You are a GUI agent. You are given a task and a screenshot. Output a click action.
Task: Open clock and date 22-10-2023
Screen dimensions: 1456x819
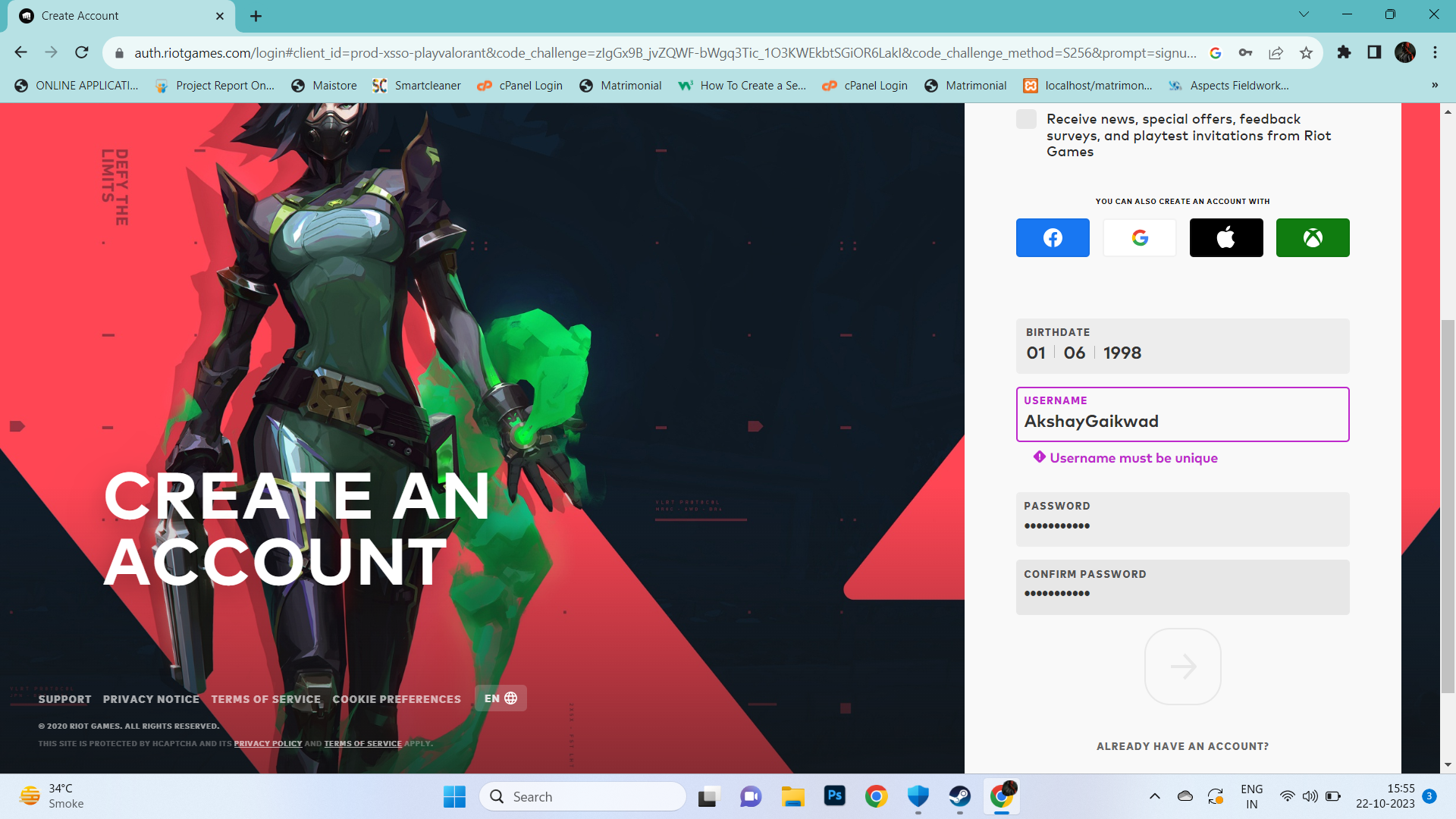pos(1385,796)
